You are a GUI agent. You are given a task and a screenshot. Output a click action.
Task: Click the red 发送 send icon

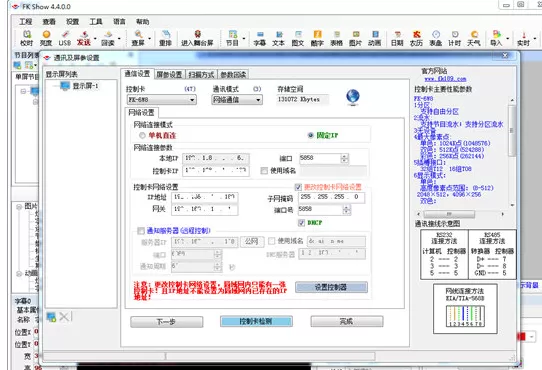(84, 38)
